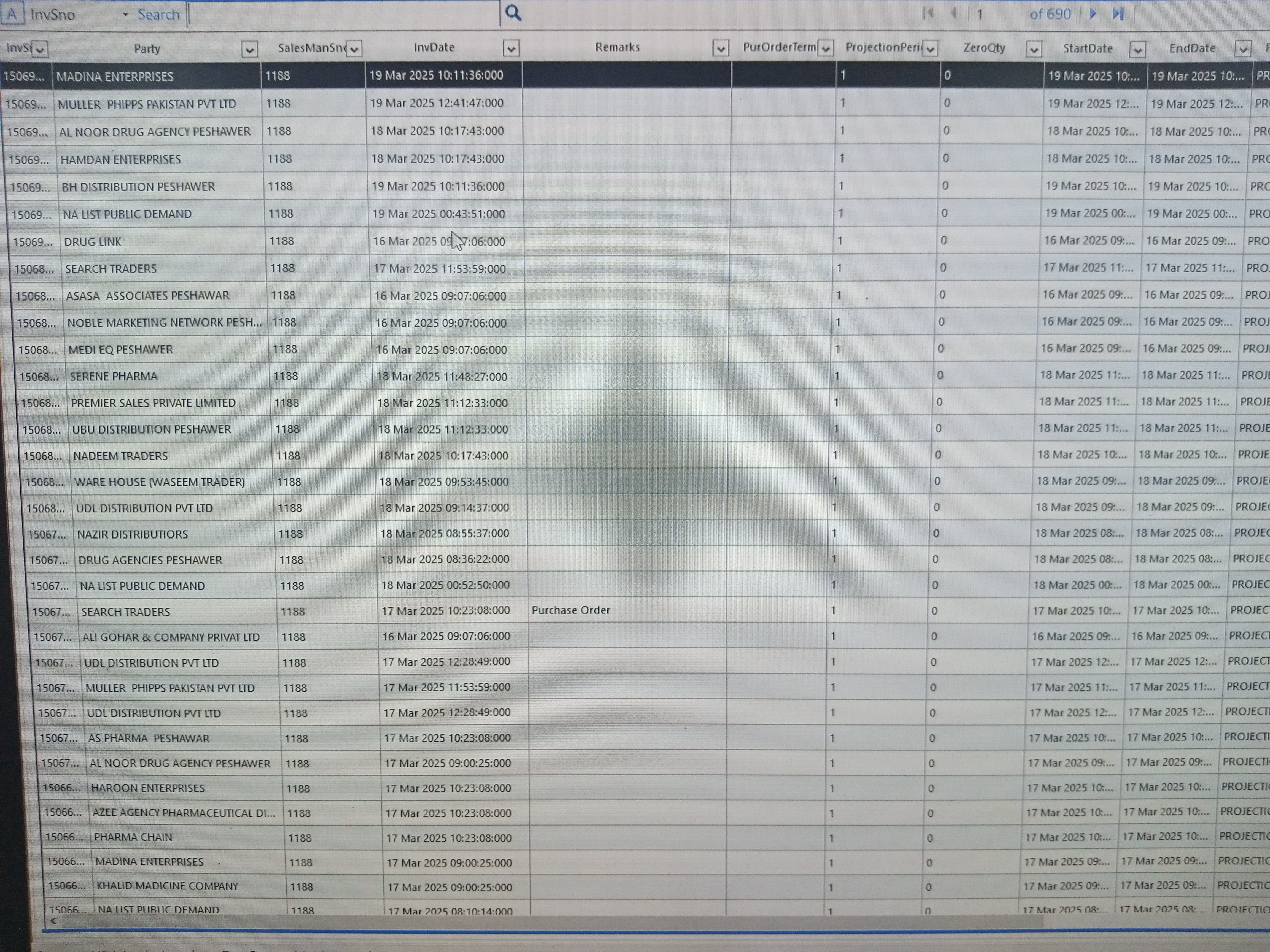Go to next page arrow

pos(1093,13)
